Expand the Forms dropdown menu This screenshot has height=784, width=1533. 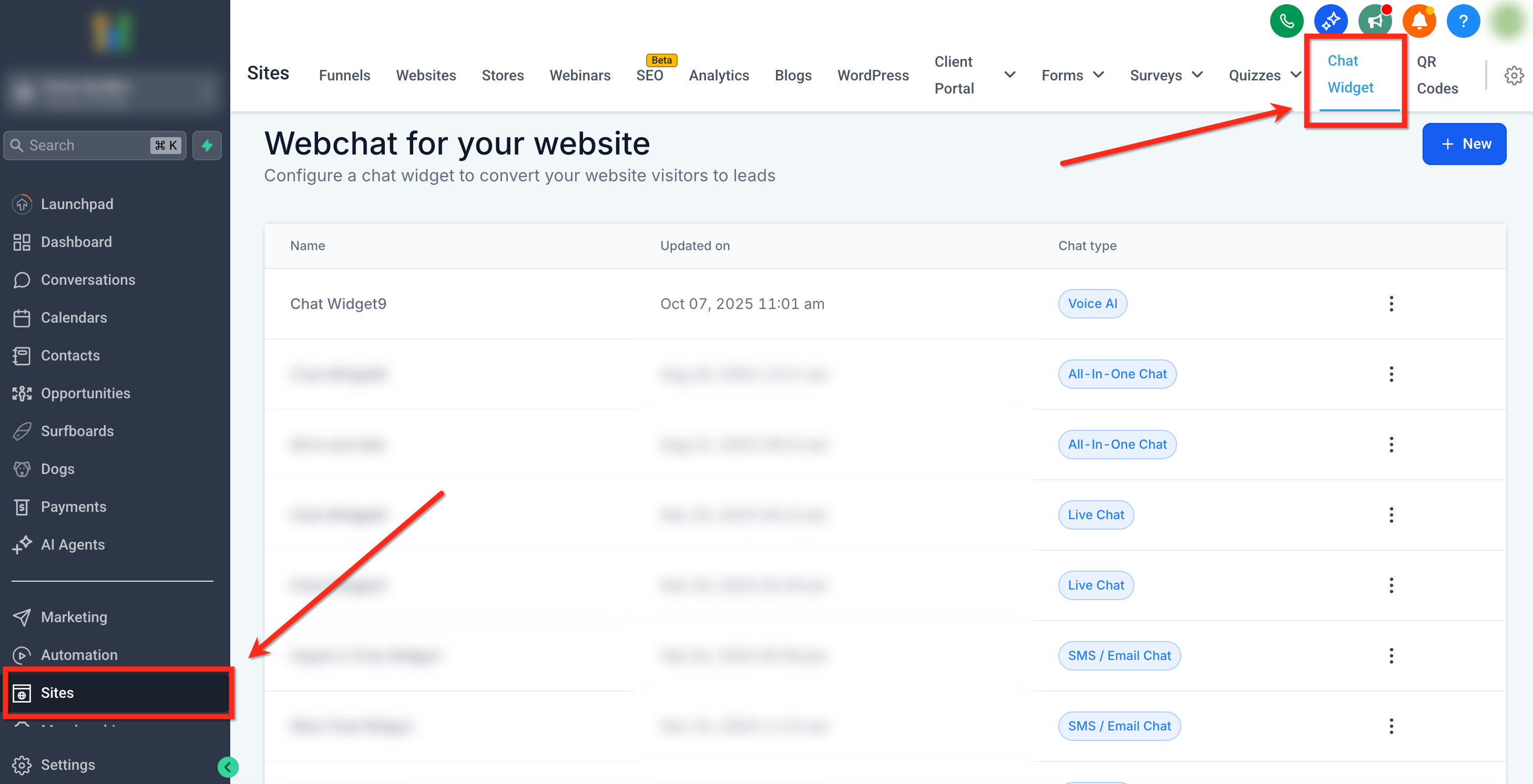(x=1099, y=75)
